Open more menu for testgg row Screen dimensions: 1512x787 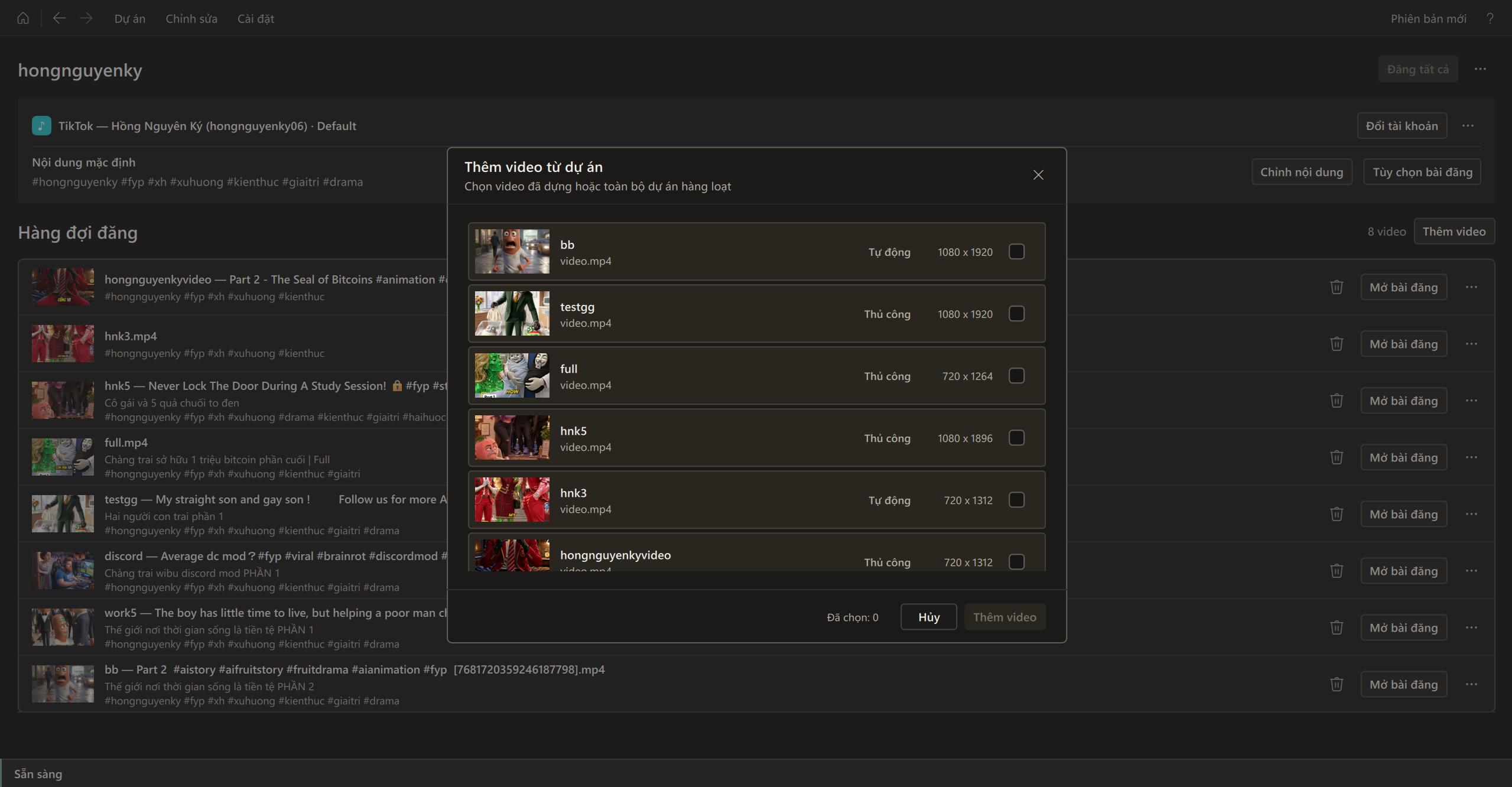pos(1471,514)
